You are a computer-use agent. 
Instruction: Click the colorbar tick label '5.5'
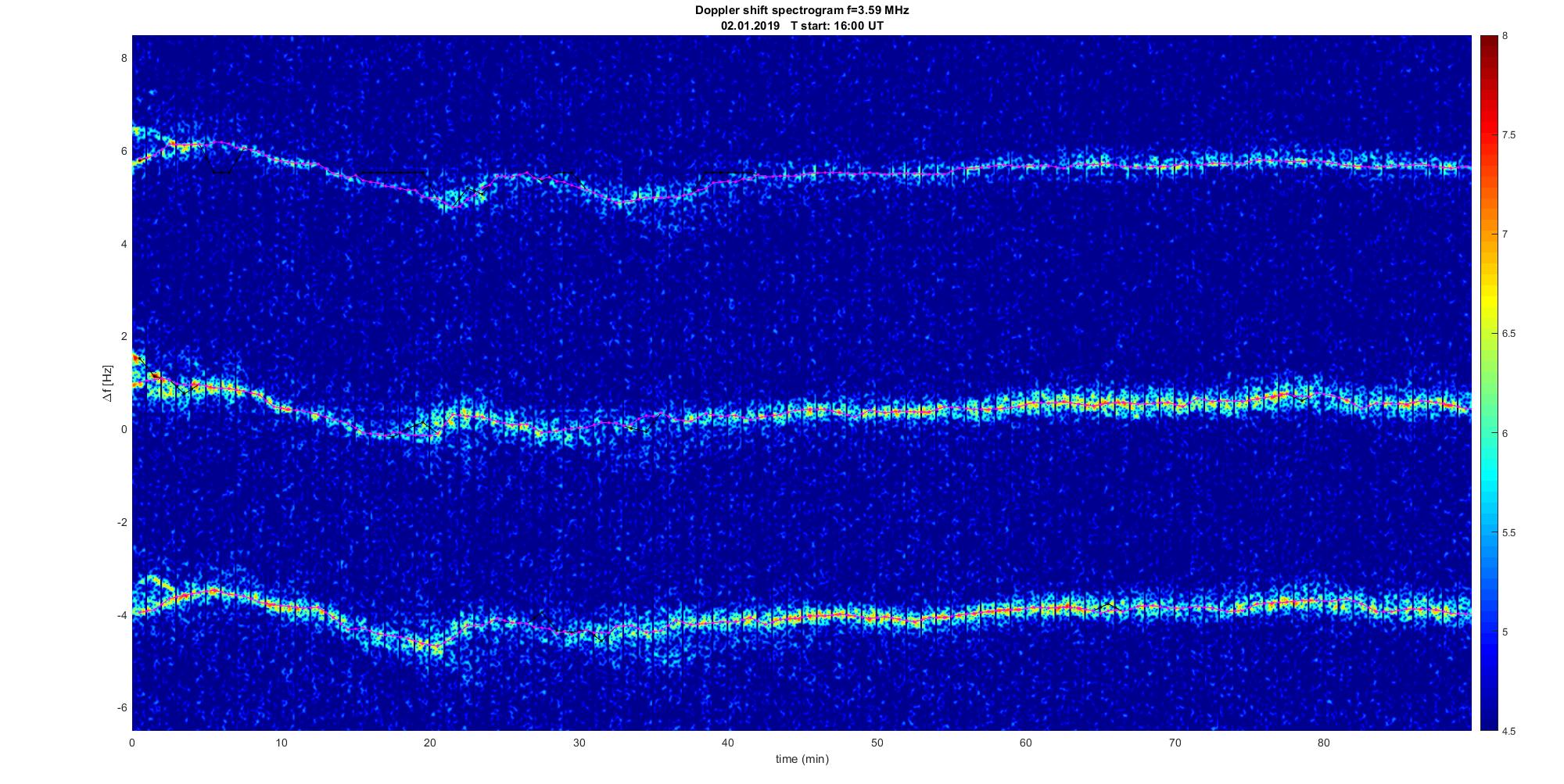pos(1508,533)
